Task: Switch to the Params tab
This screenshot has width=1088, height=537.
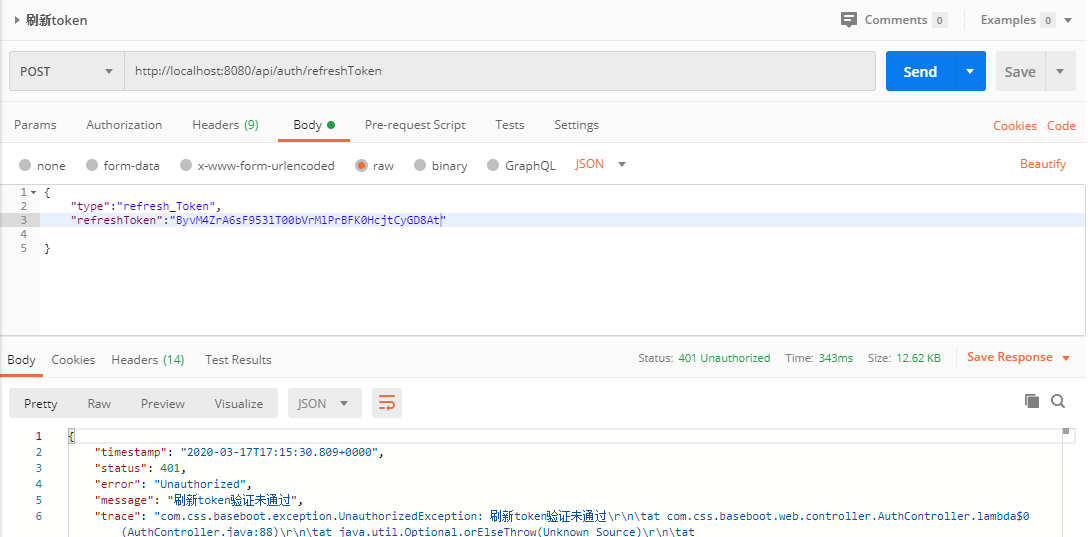Action: [35, 125]
